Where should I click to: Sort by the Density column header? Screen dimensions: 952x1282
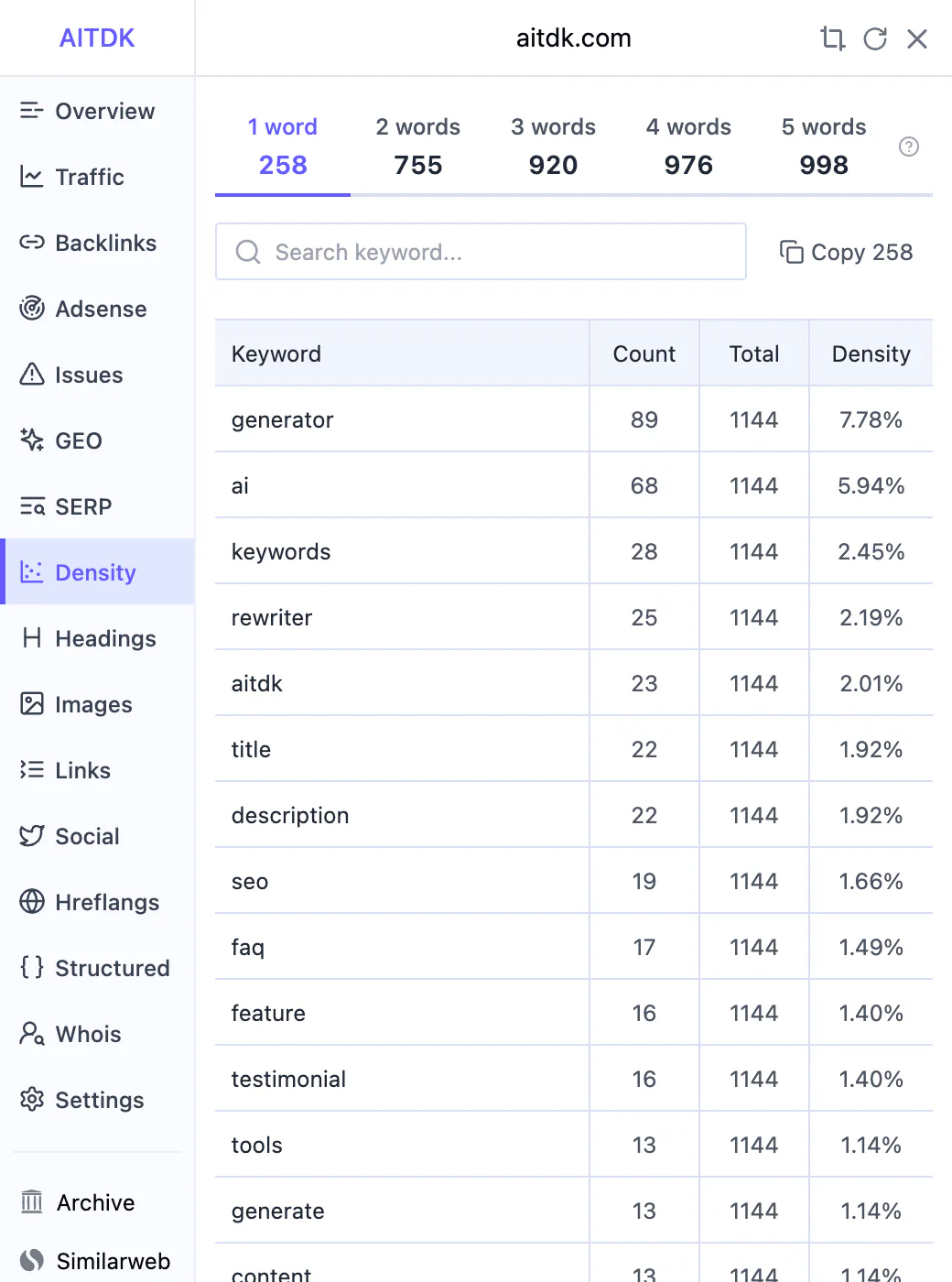coord(871,353)
